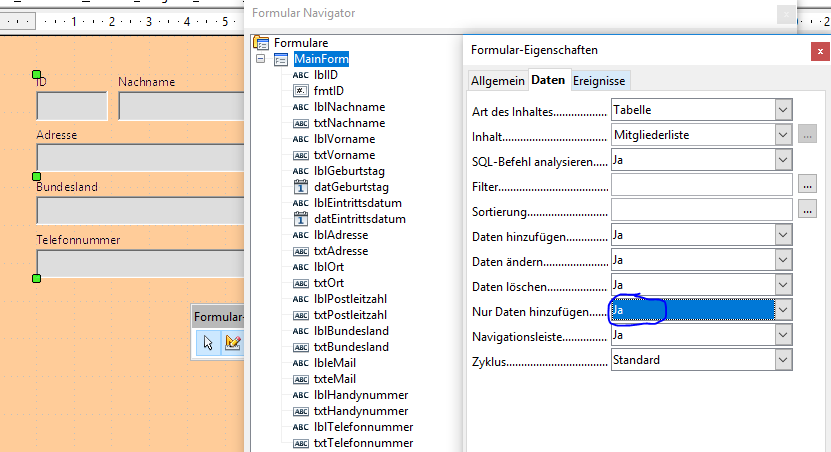This screenshot has height=452, width=831.
Task: Select the datGeburtstag date field icon
Action: (x=301, y=187)
